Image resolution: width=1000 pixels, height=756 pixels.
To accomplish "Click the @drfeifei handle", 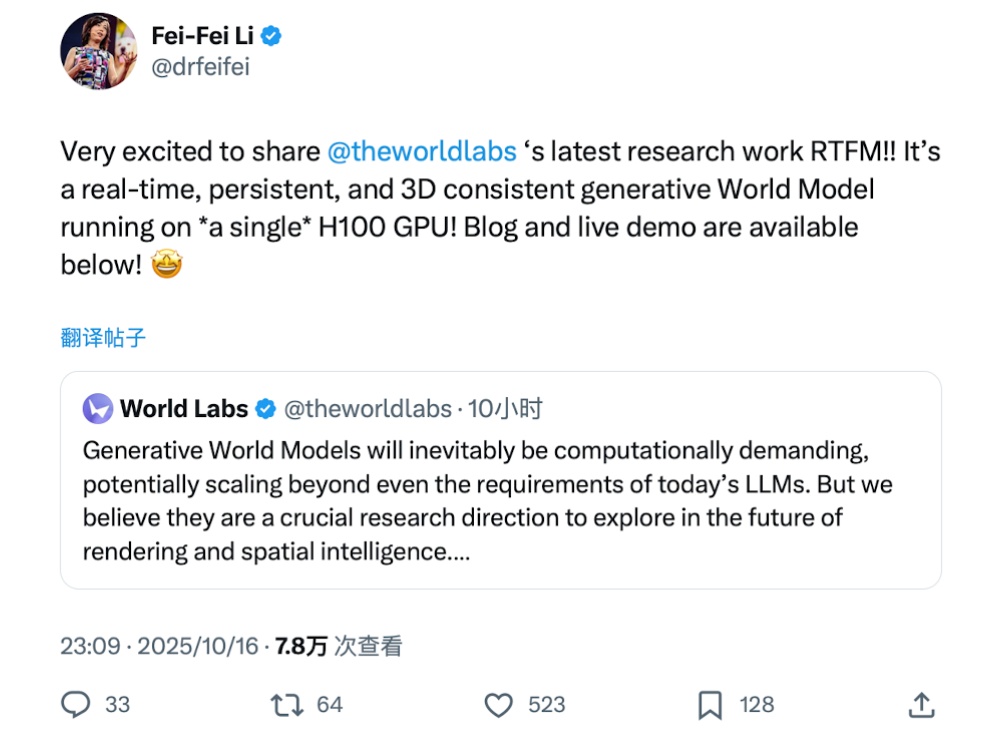I will (x=200, y=67).
